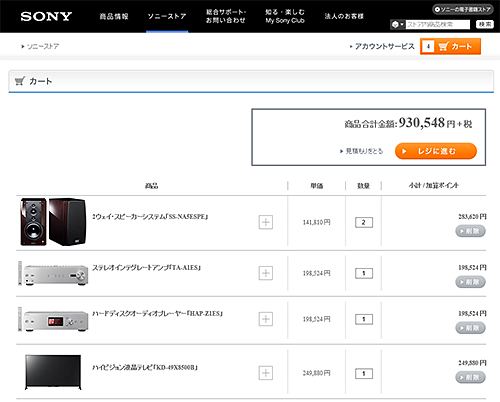Click the SONY logo
Viewport: 500px width, 402px height.
(46, 16)
